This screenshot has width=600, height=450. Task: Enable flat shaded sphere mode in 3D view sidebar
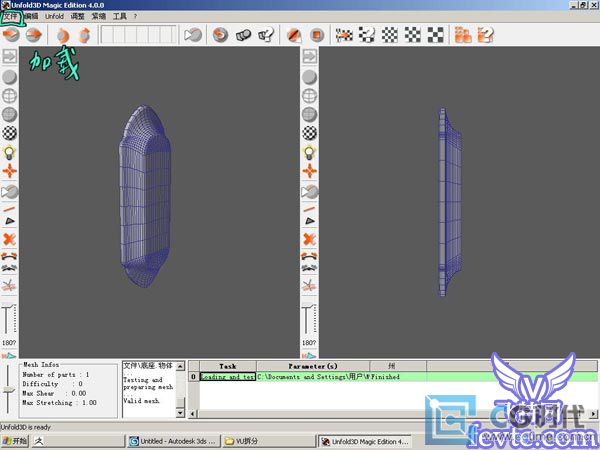coord(10,77)
